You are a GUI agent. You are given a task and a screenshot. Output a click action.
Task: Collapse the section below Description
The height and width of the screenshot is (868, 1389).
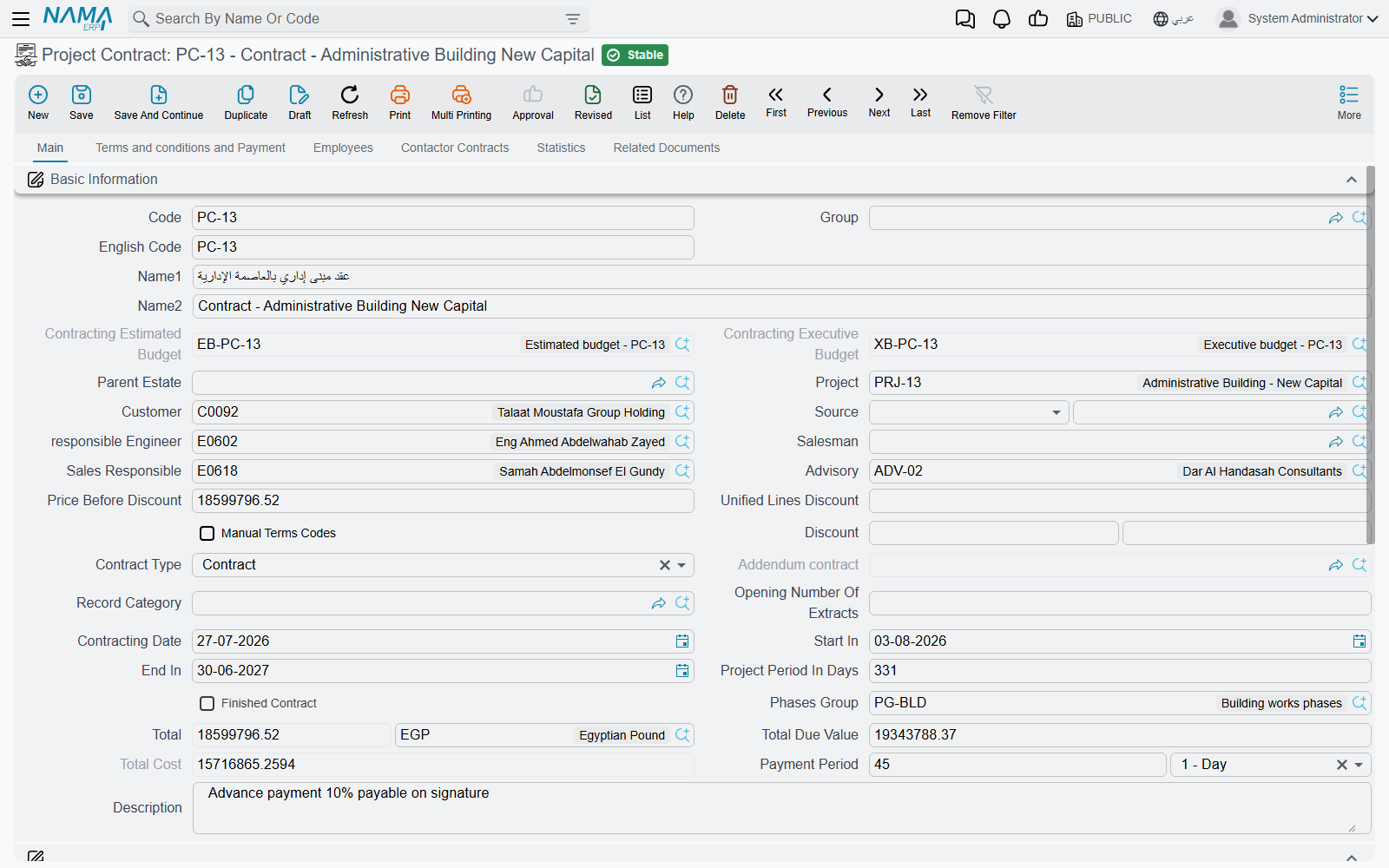coord(1352,858)
